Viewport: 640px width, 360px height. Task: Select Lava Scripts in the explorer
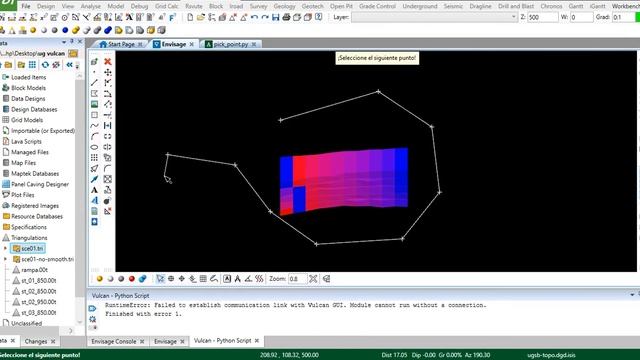[26, 141]
